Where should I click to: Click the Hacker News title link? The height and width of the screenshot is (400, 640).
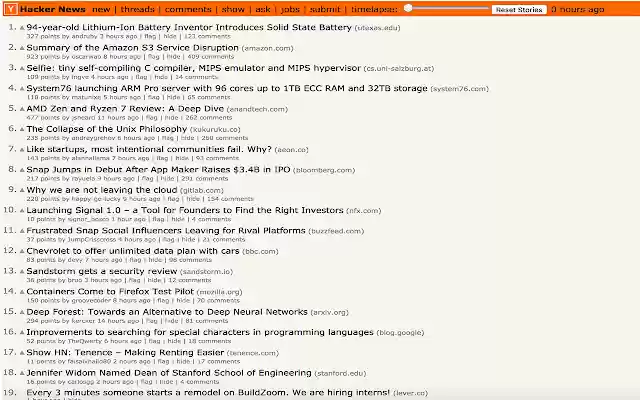[53, 9]
